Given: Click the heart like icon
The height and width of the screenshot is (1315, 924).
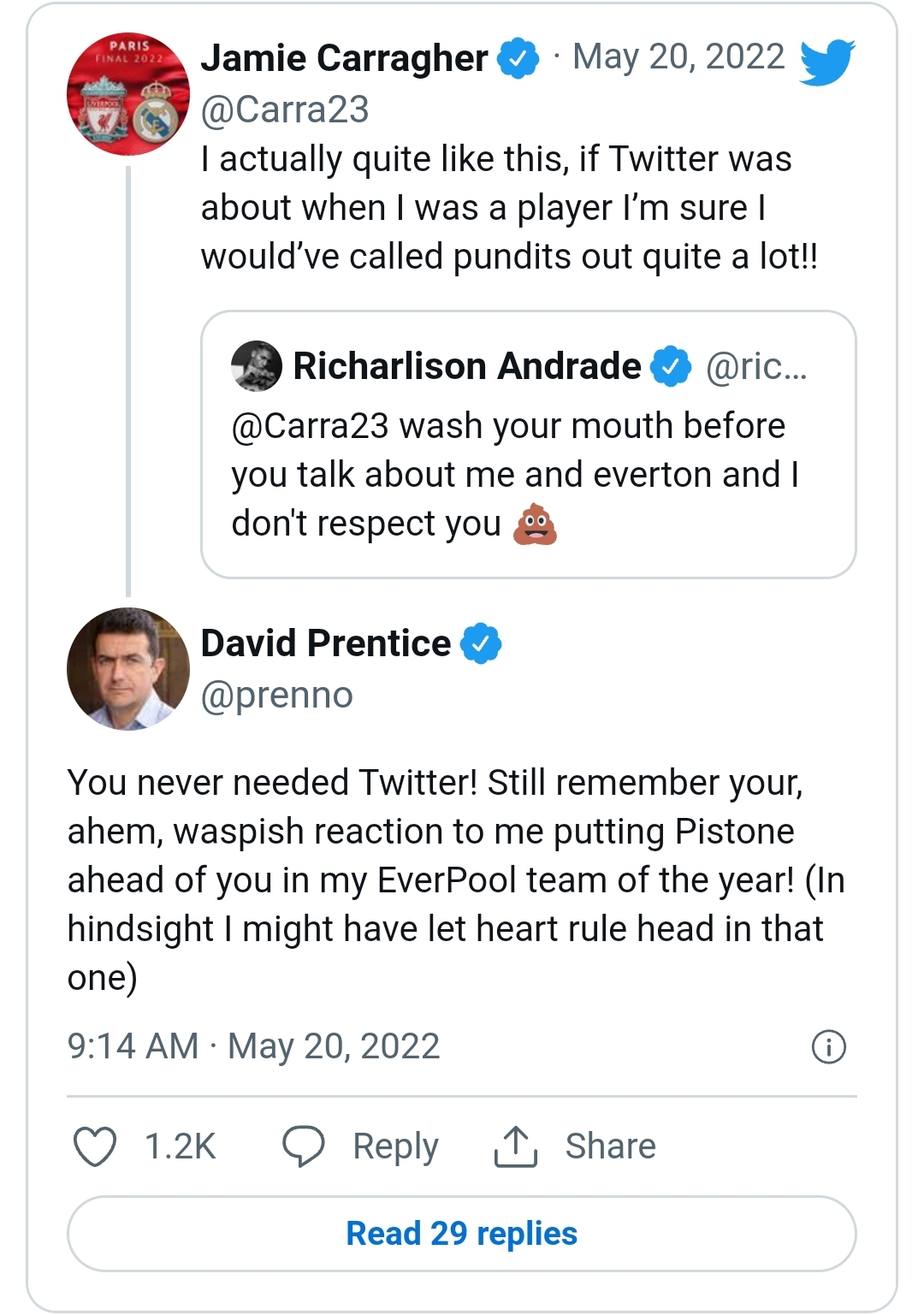Looking at the screenshot, I should coord(95,1146).
